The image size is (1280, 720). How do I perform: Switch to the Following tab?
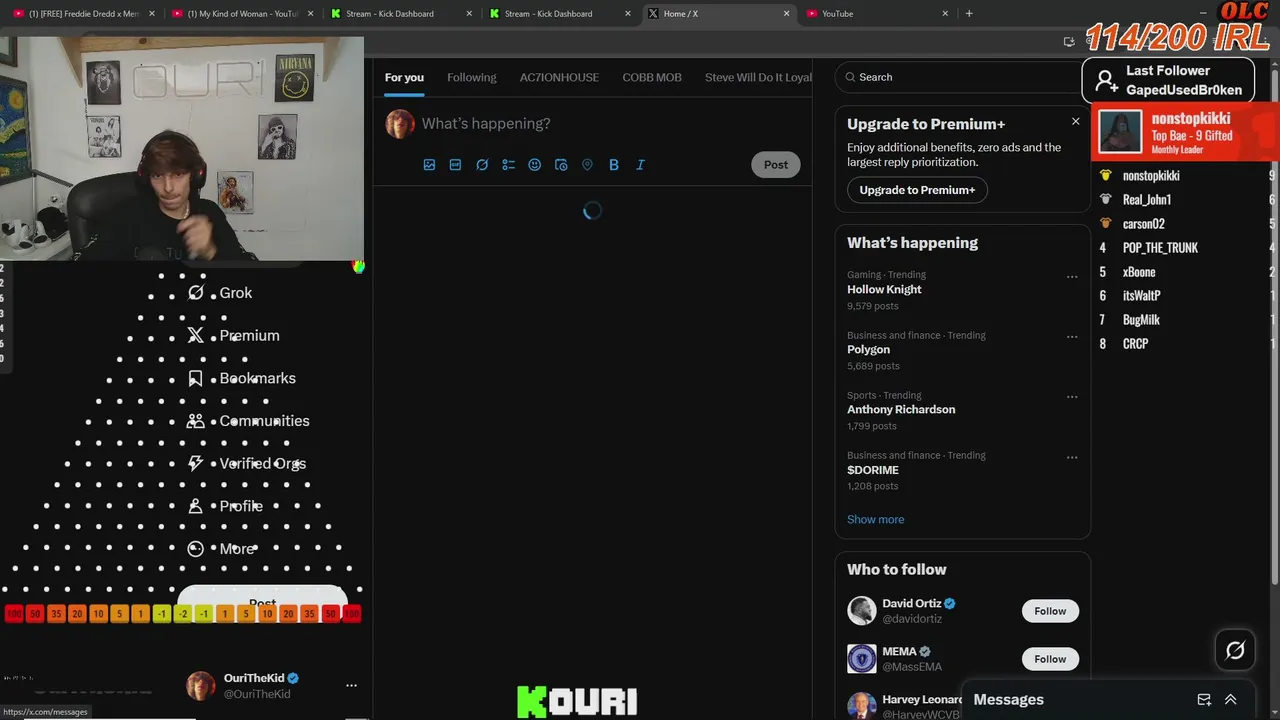click(x=472, y=77)
